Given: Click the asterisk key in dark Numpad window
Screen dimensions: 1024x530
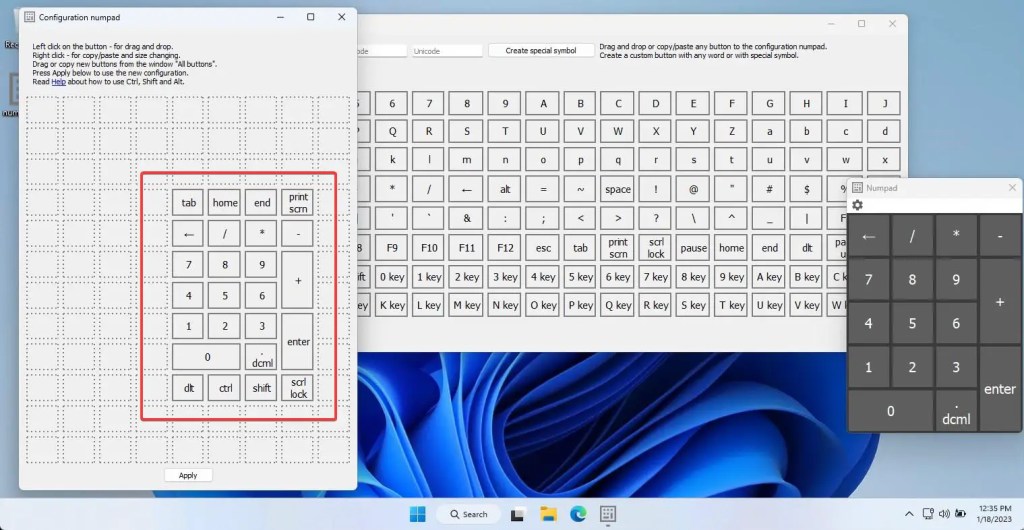Looking at the screenshot, I should [956, 236].
